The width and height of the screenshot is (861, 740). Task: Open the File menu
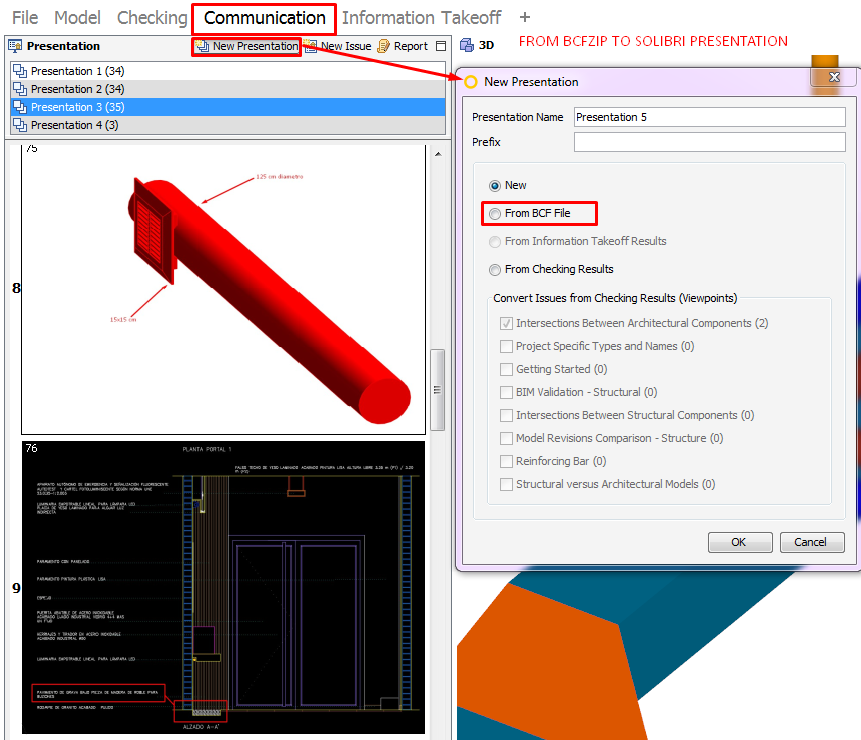point(25,18)
